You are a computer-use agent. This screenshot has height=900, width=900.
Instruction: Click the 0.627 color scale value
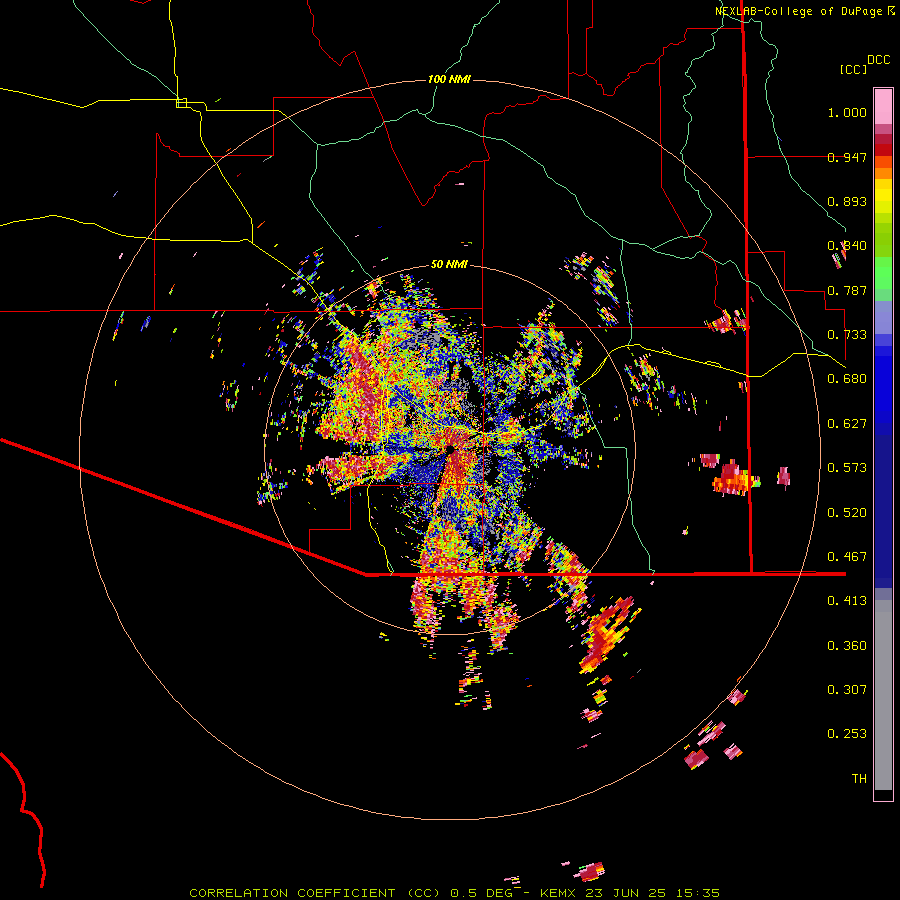(x=847, y=424)
